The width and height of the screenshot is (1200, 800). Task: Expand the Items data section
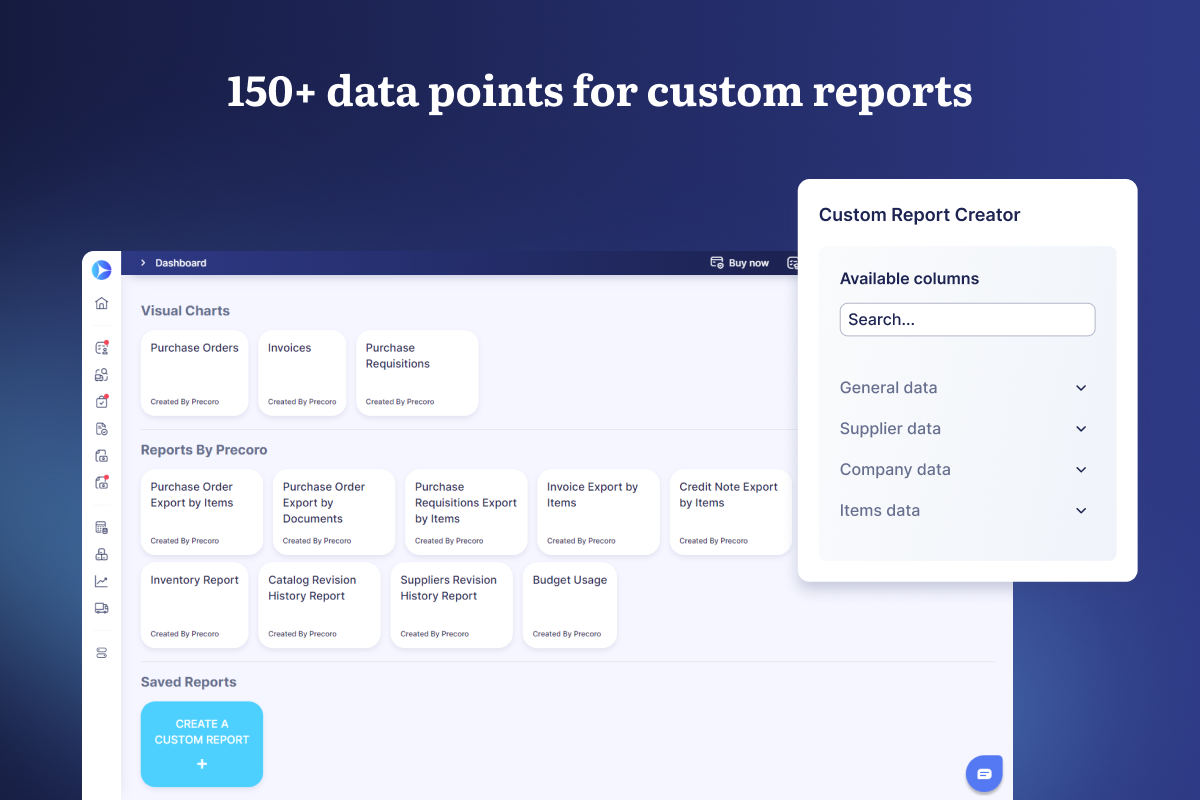click(x=964, y=511)
